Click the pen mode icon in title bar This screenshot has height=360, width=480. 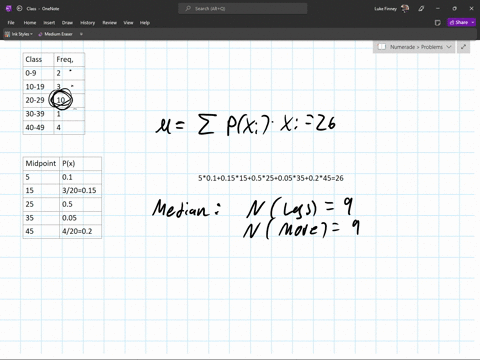click(421, 9)
